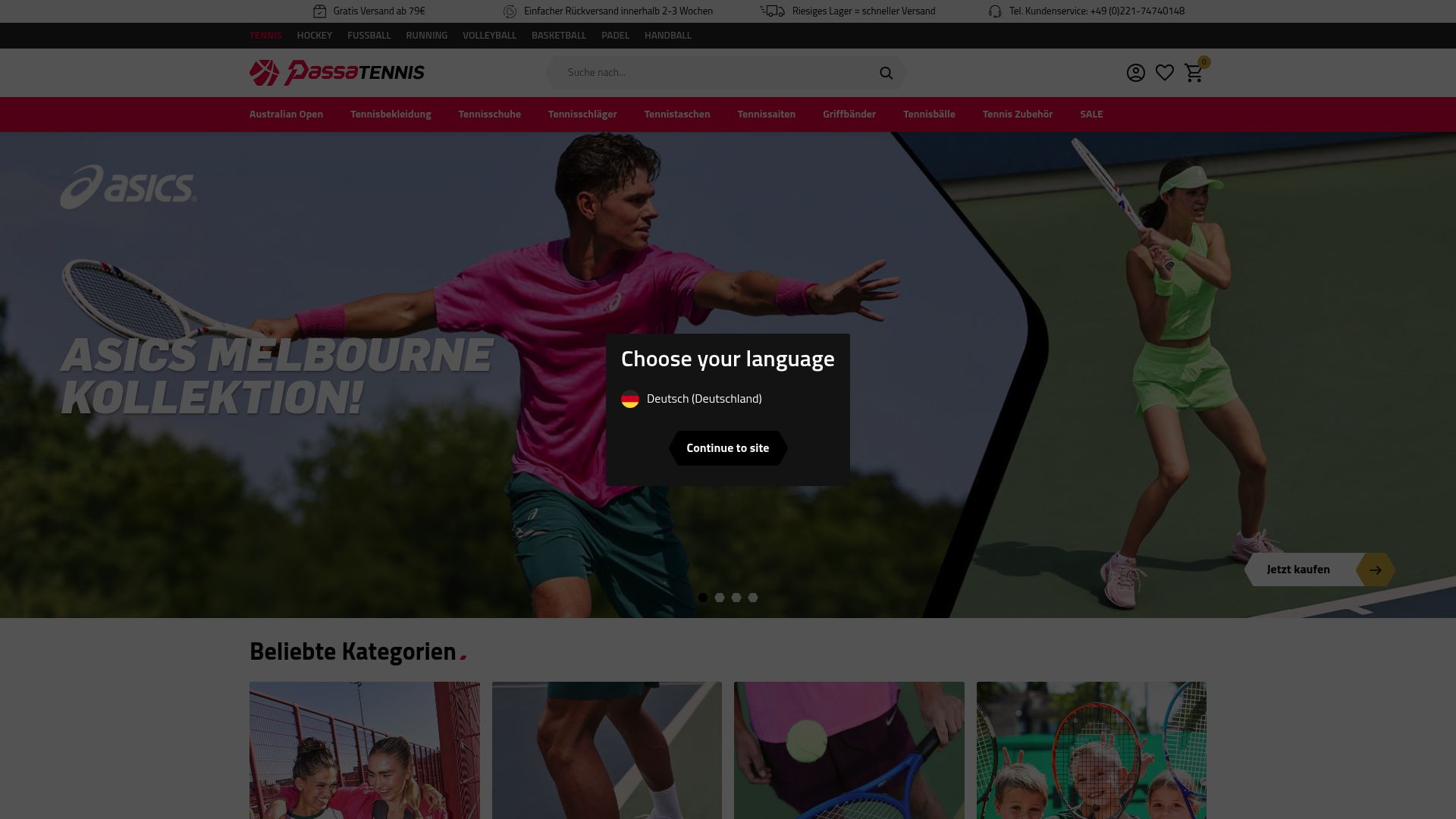
Task: Click the Tel. Kundenservice phone number
Action: (1097, 11)
